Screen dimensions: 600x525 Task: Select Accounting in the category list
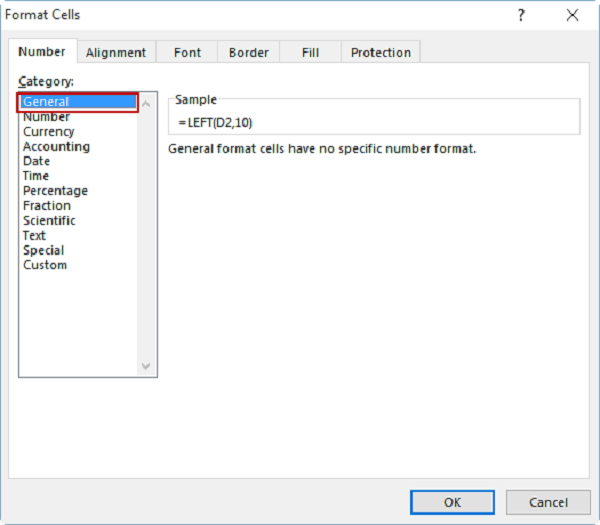point(56,147)
